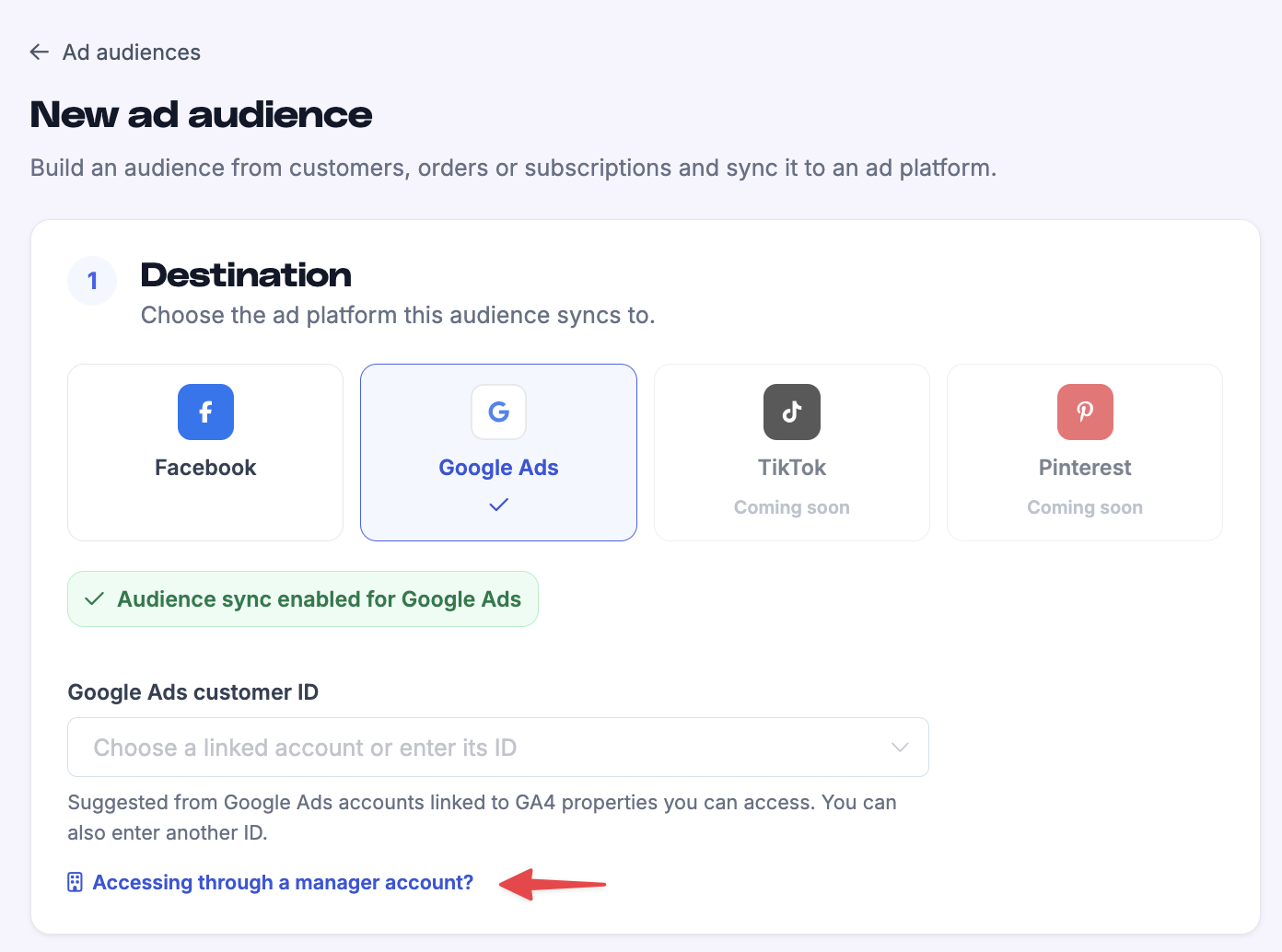Click the building icon beside manager account

click(x=76, y=882)
